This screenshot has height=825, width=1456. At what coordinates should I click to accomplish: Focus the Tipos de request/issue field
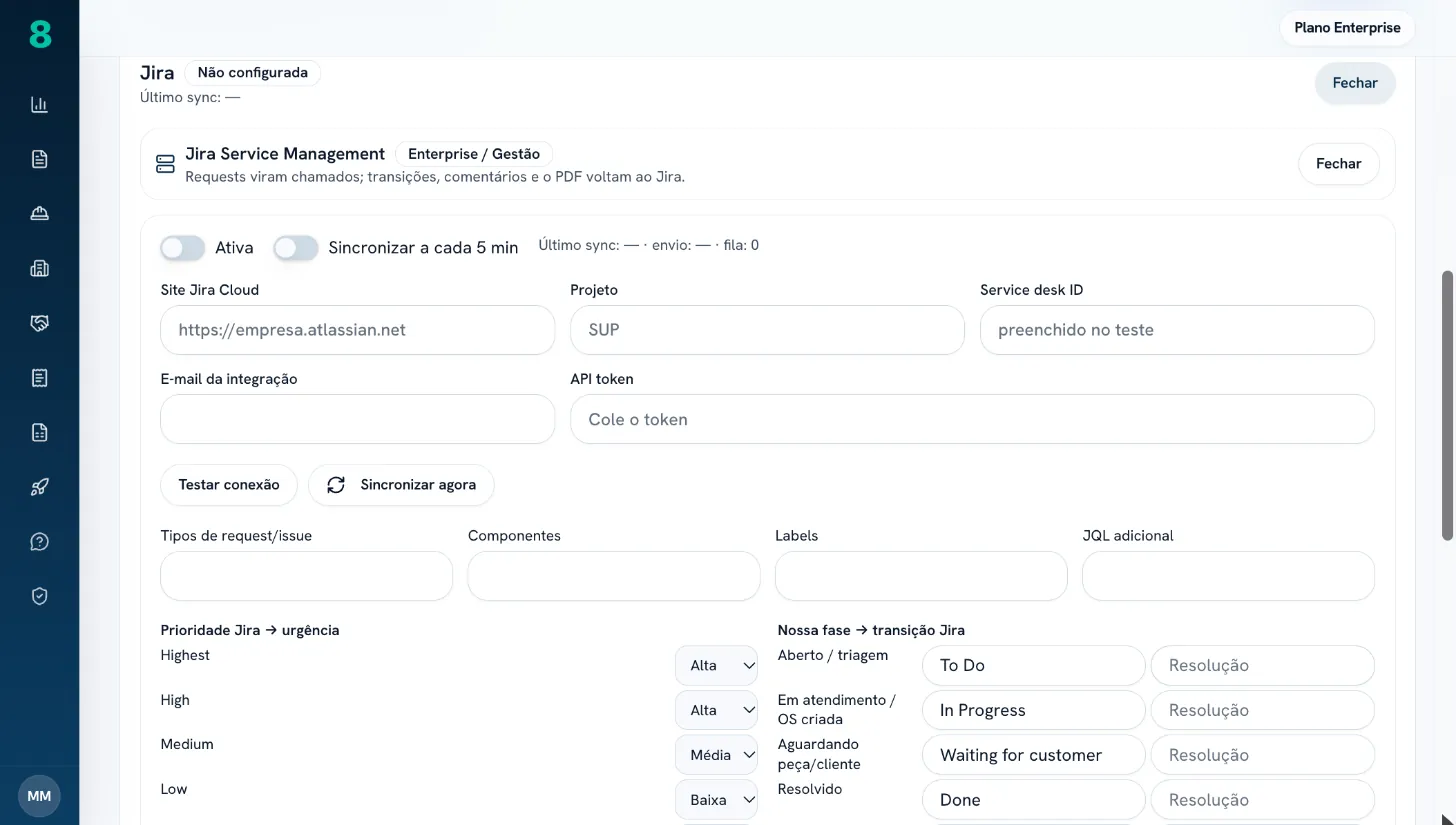pos(306,576)
